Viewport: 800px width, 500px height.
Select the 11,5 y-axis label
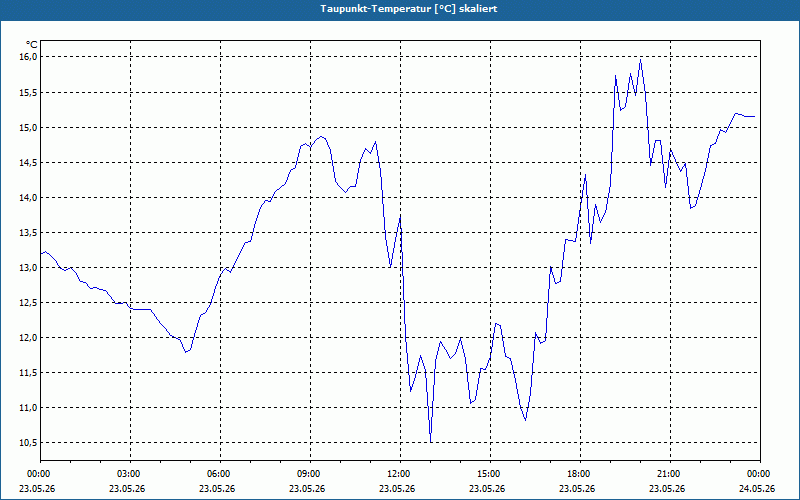click(29, 372)
